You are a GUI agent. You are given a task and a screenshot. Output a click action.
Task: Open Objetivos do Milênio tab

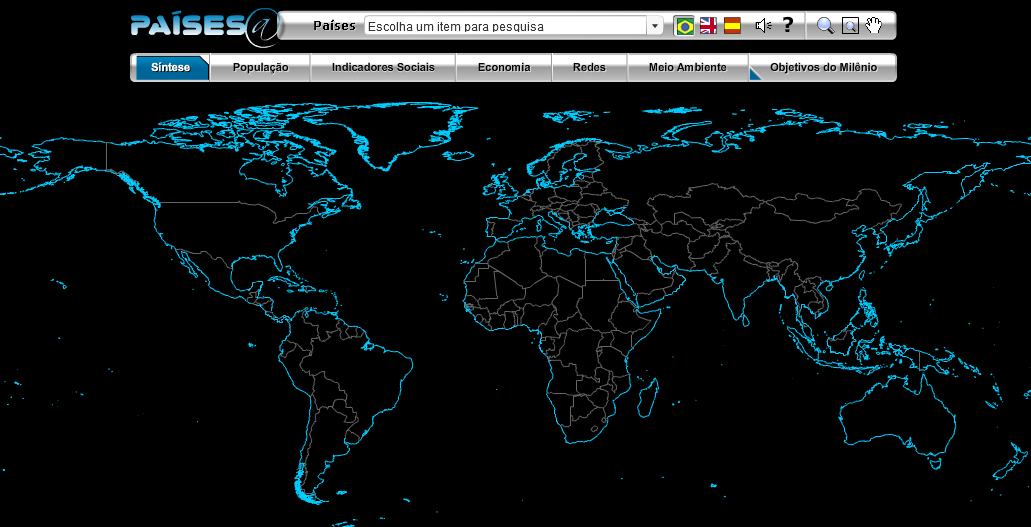click(x=822, y=68)
